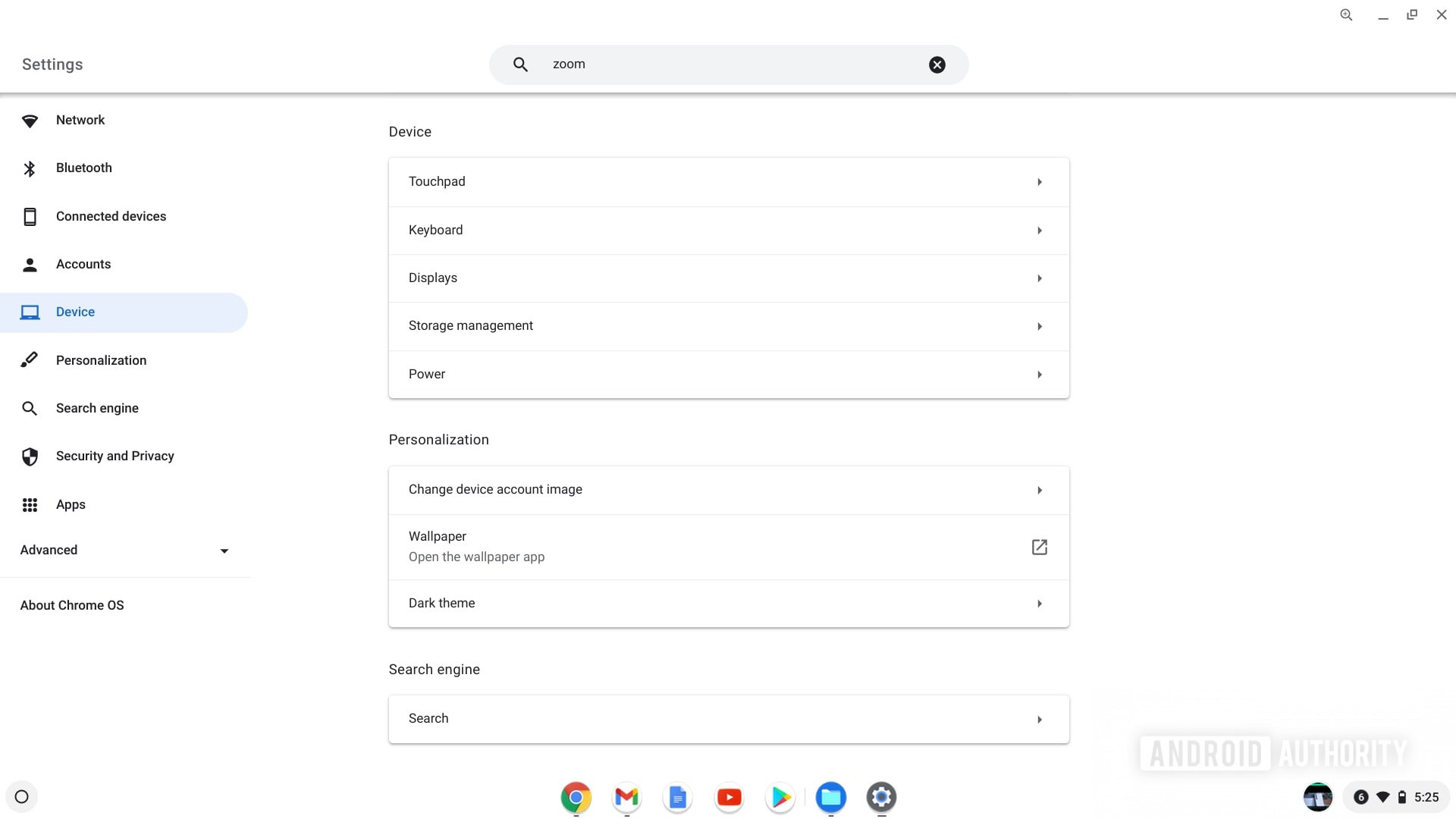Select Personalization from the left sidebar

[x=101, y=360]
